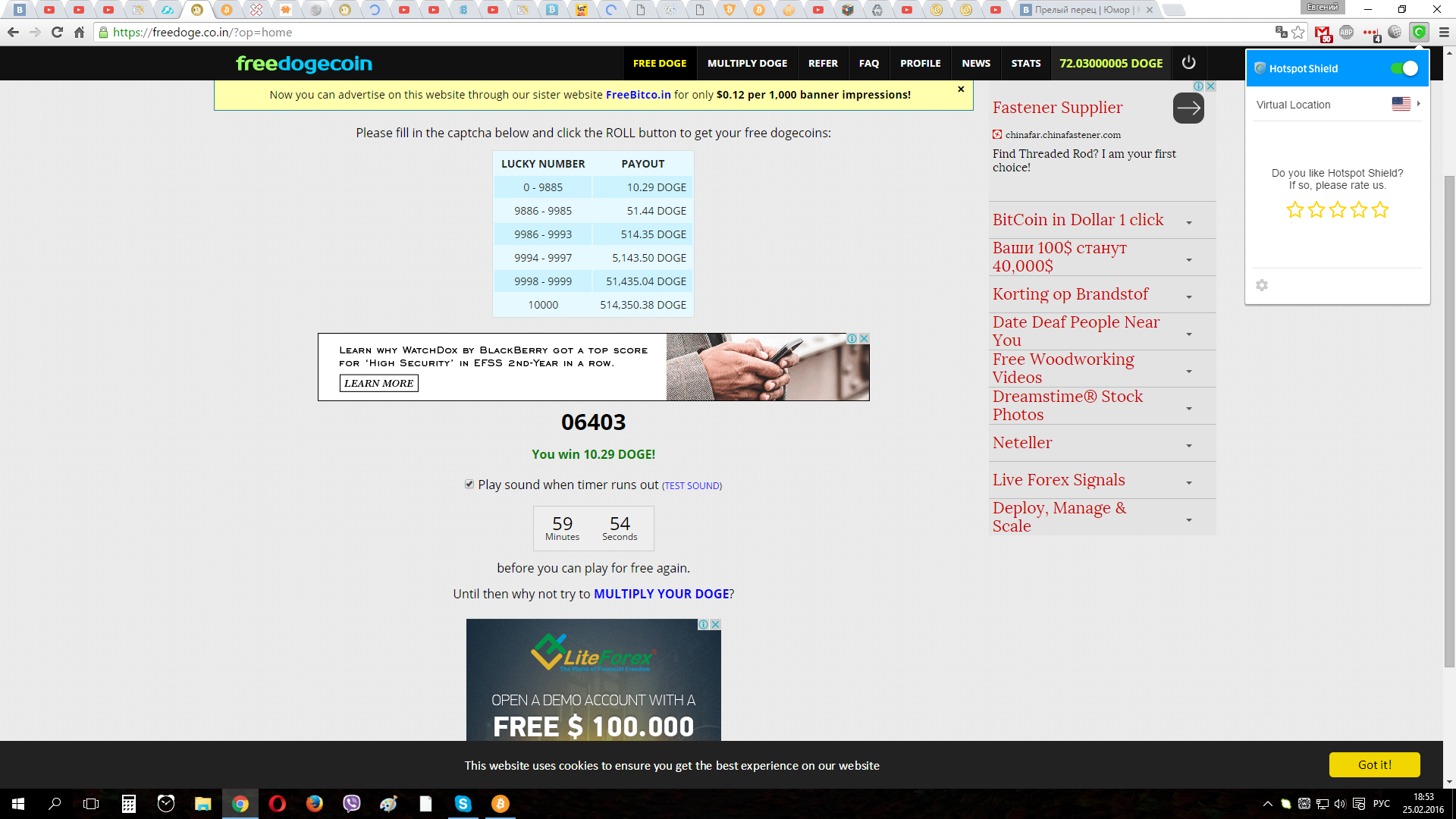Click the TEST SOUND link
This screenshot has width=1456, height=819.
692,485
